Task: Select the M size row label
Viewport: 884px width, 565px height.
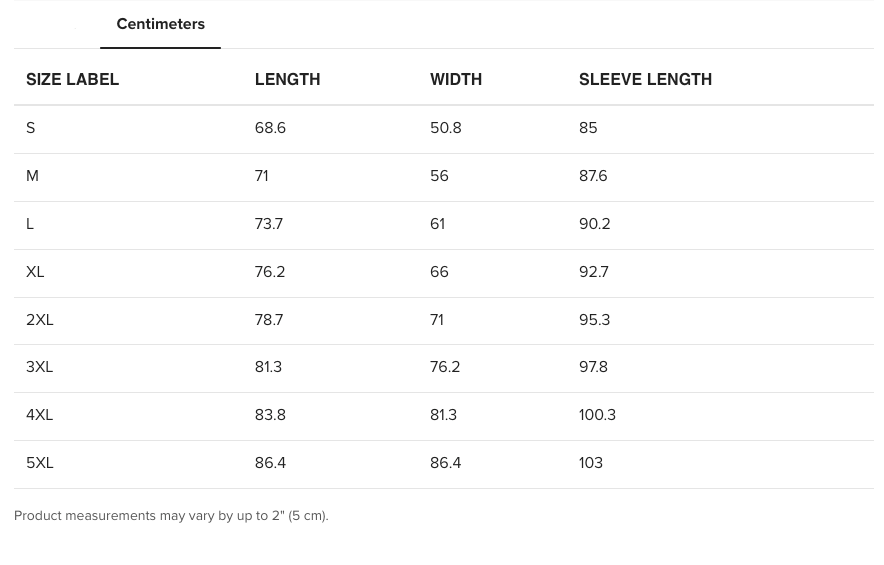Action: pyautogui.click(x=32, y=176)
